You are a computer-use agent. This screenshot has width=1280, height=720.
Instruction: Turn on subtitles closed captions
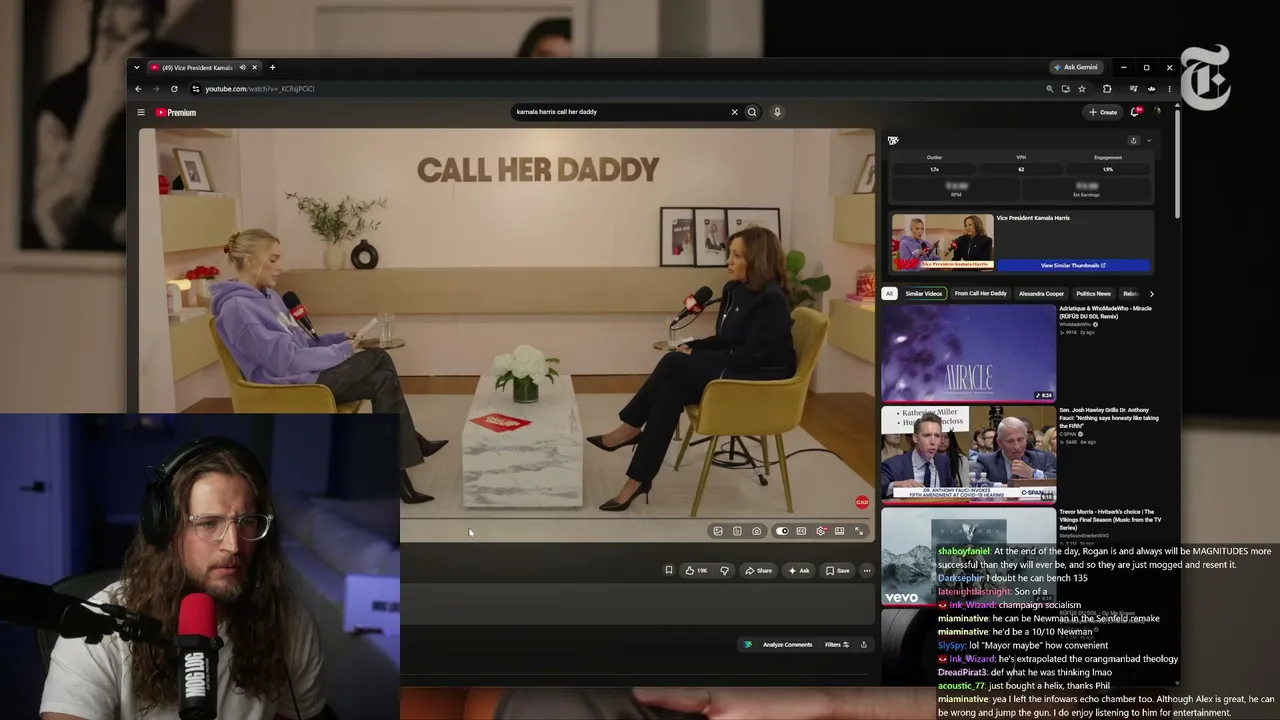click(801, 531)
